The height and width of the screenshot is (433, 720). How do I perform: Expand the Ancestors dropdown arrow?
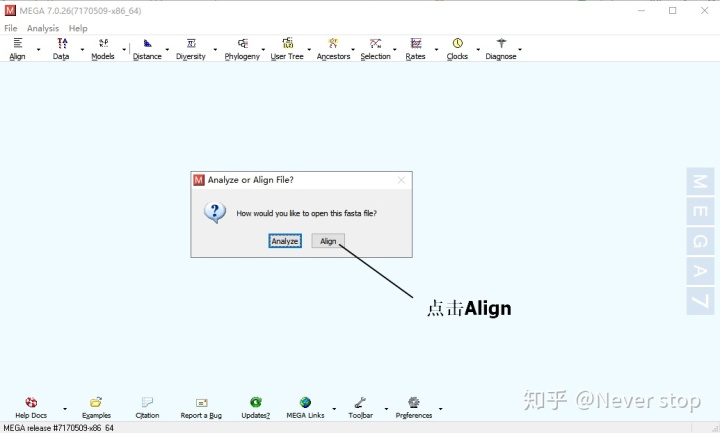coord(353,50)
